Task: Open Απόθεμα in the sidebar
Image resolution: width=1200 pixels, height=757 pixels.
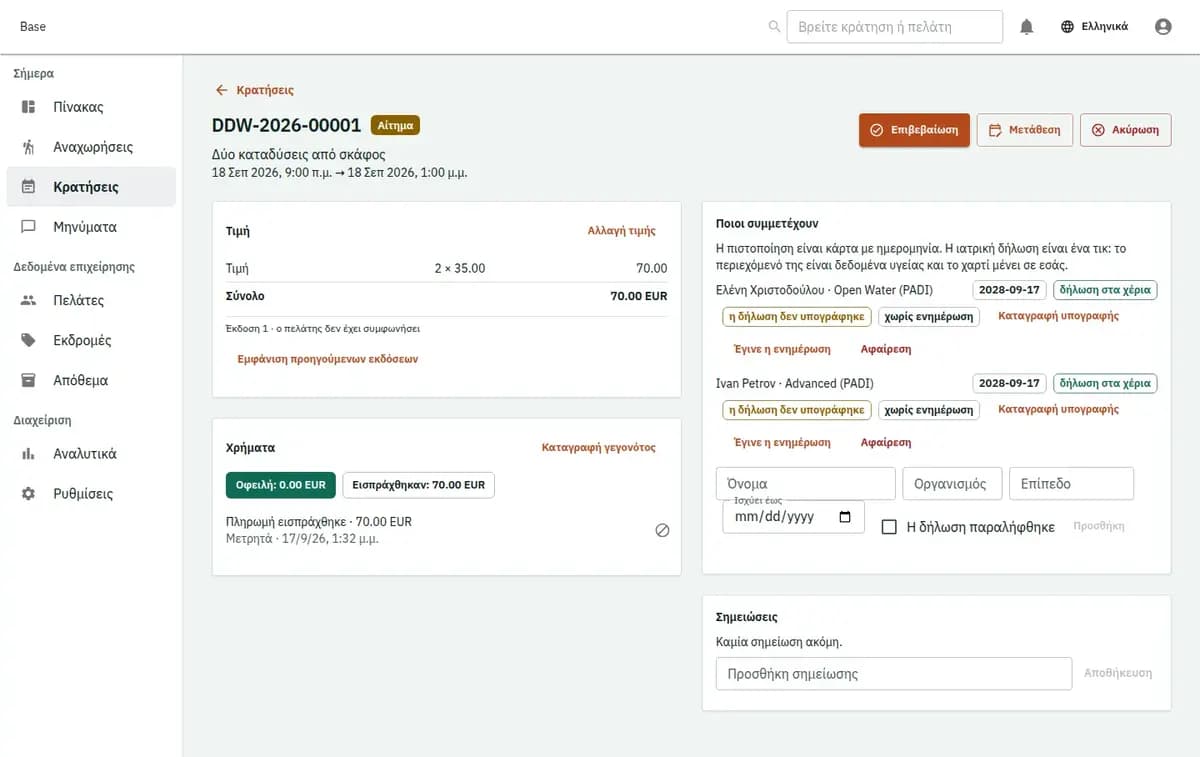Action: pos(91,380)
